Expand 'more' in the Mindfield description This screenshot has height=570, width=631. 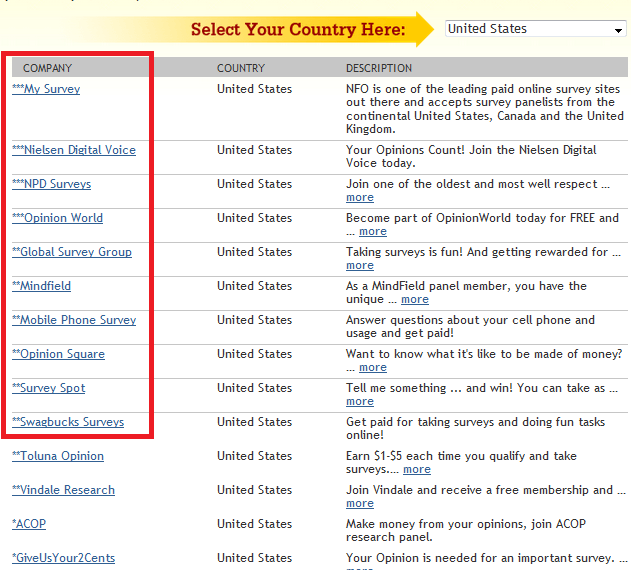[415, 300]
